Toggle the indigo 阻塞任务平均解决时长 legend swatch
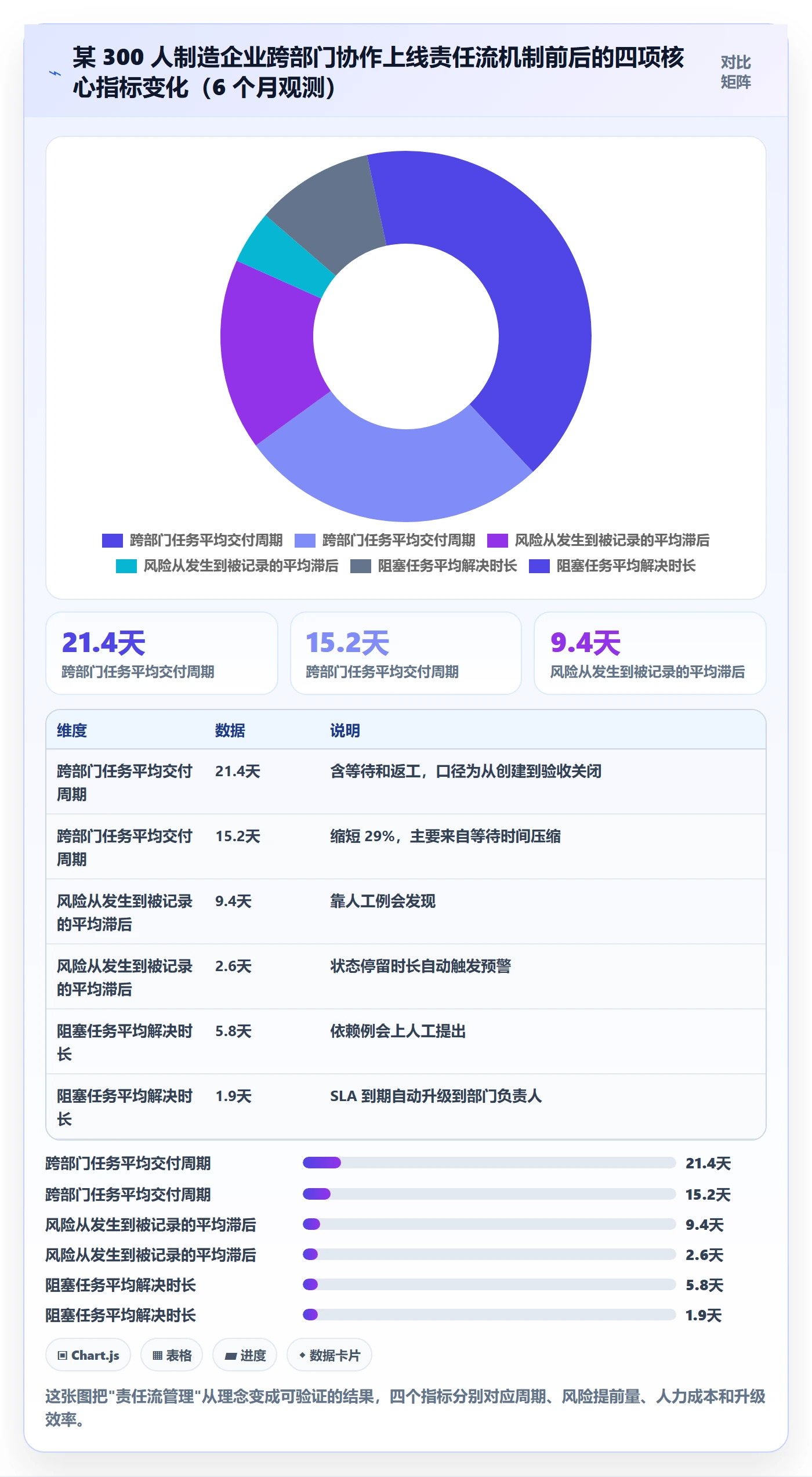 (539, 566)
